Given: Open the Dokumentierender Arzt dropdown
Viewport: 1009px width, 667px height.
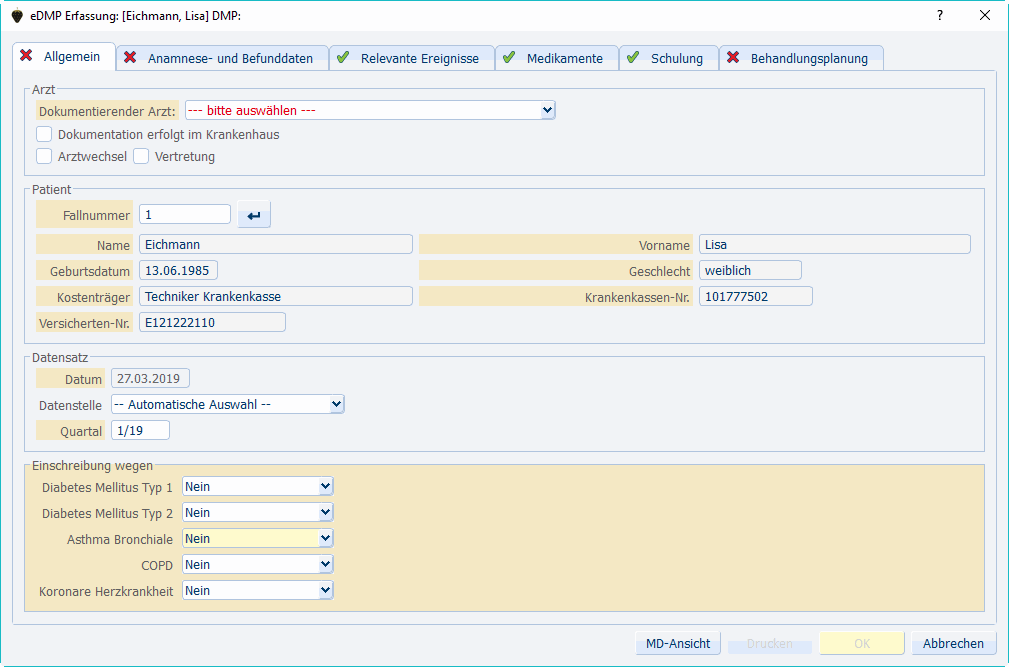Looking at the screenshot, I should [x=370, y=110].
